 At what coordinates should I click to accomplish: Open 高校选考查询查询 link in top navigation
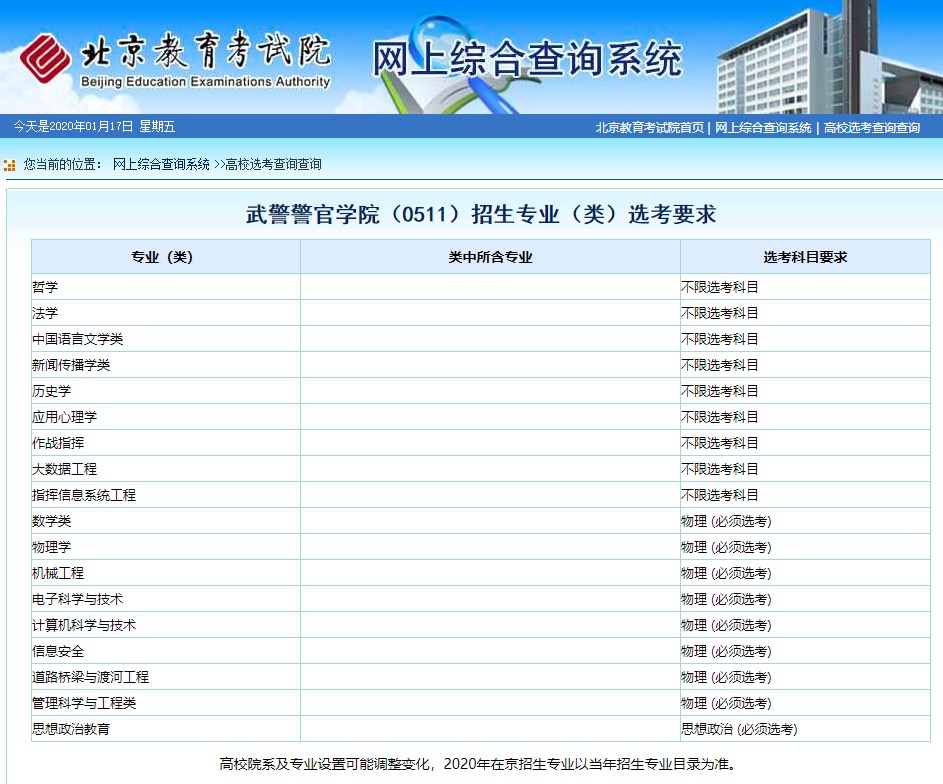(x=872, y=127)
